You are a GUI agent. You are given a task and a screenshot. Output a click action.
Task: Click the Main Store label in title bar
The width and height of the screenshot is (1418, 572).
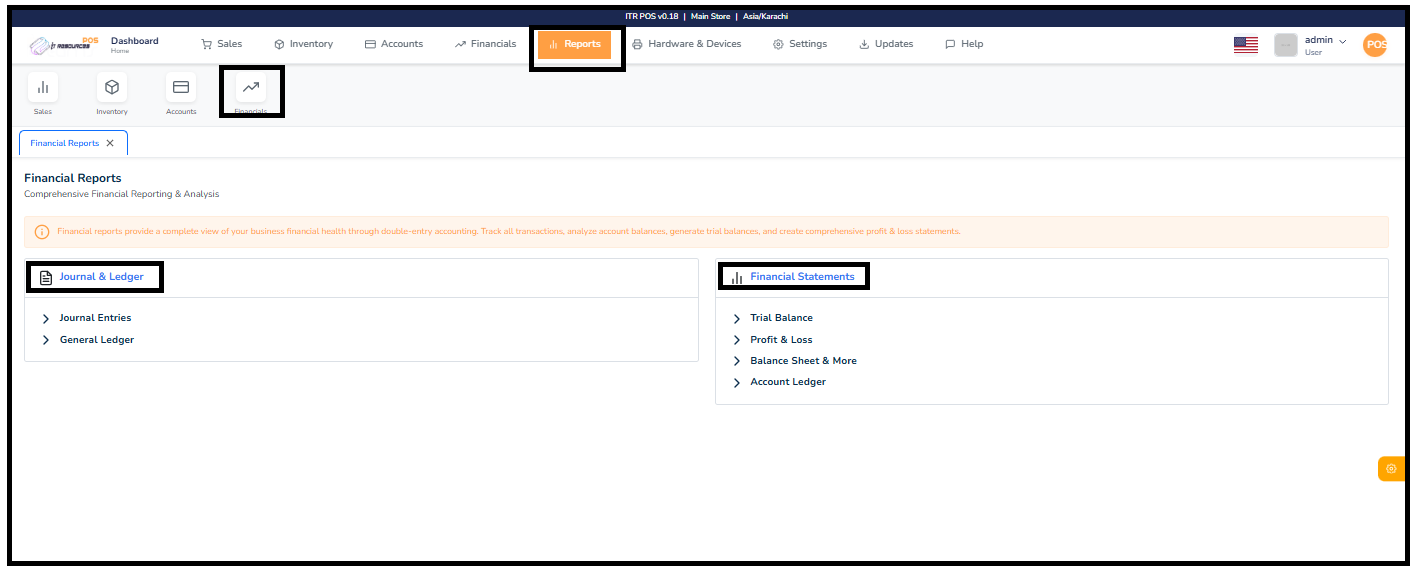pos(711,17)
